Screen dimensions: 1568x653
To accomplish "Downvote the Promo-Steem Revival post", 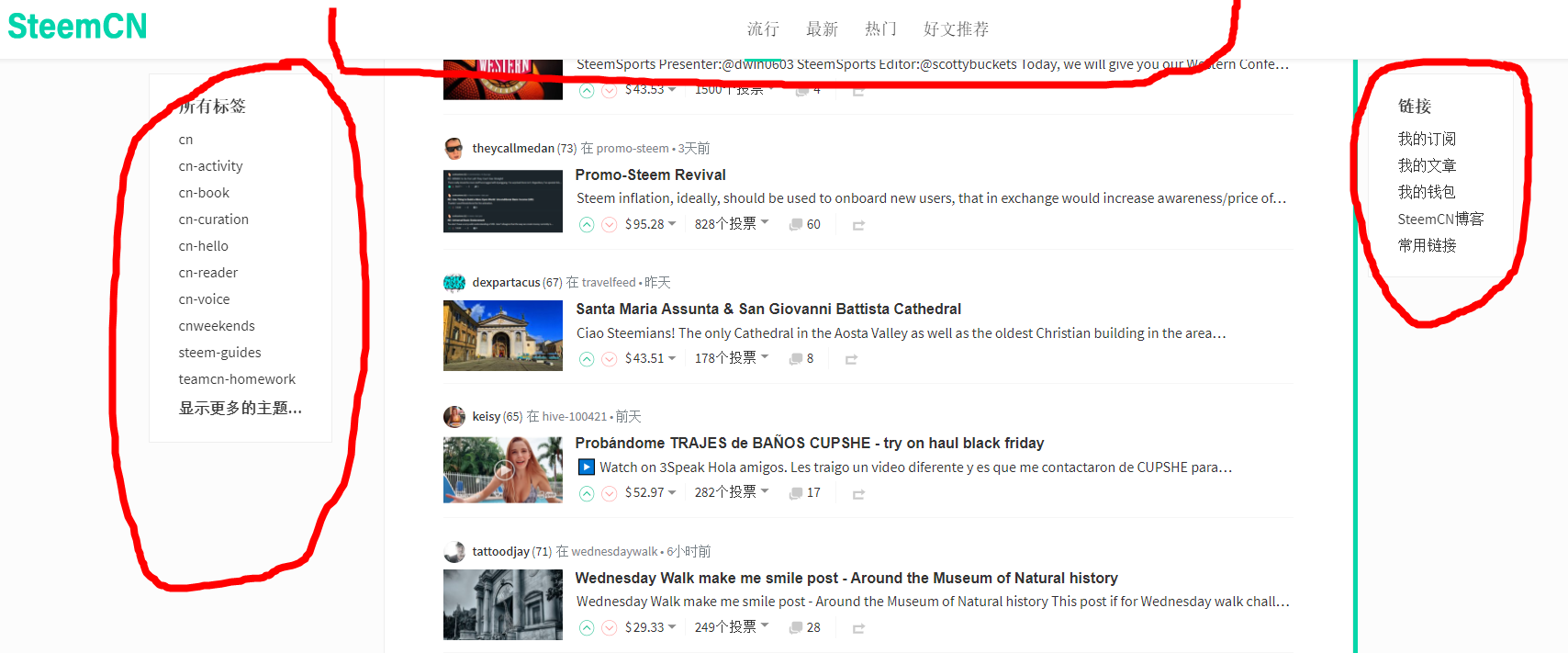I will point(609,225).
